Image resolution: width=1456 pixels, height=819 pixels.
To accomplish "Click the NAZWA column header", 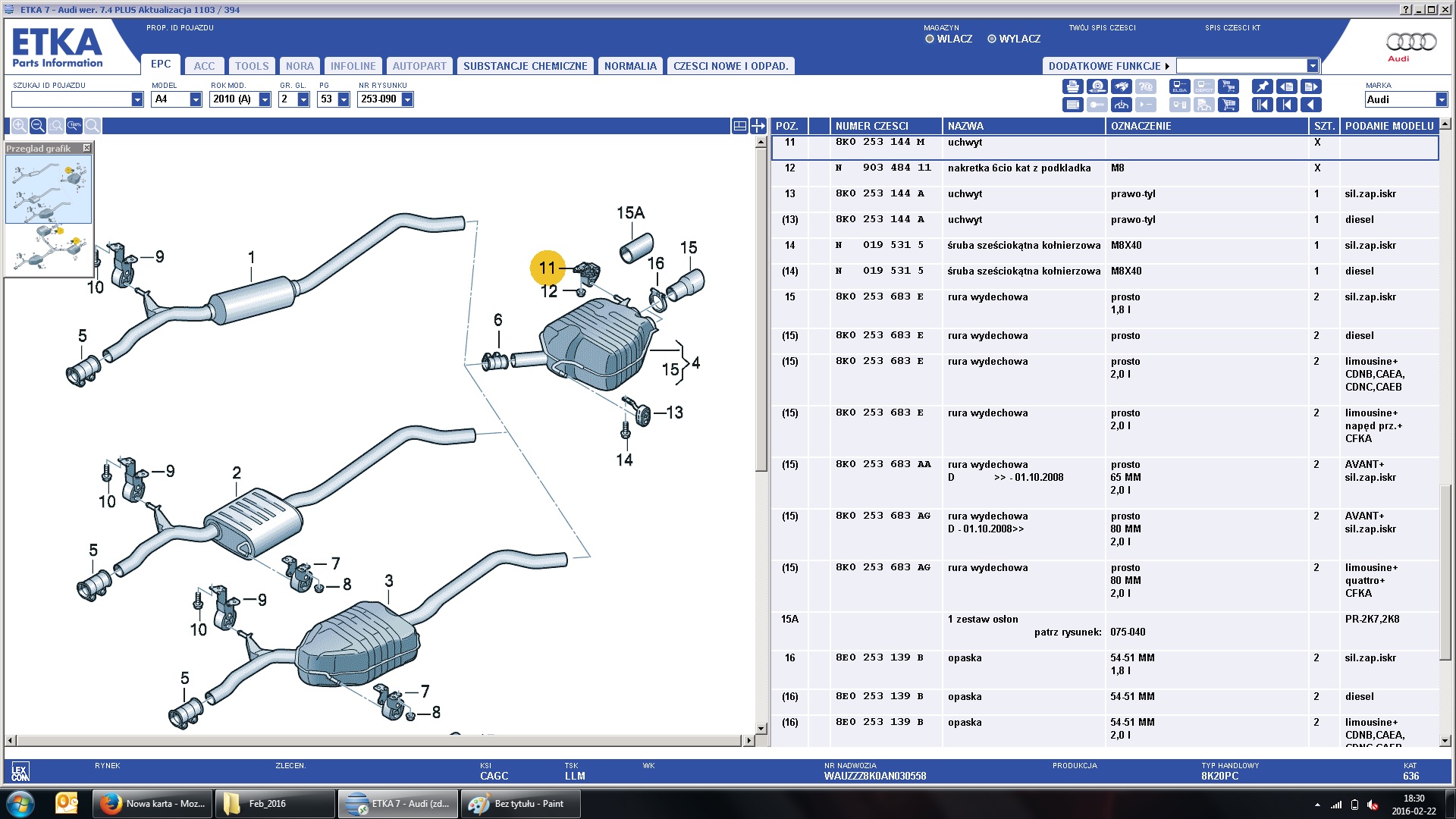I will pos(1024,126).
